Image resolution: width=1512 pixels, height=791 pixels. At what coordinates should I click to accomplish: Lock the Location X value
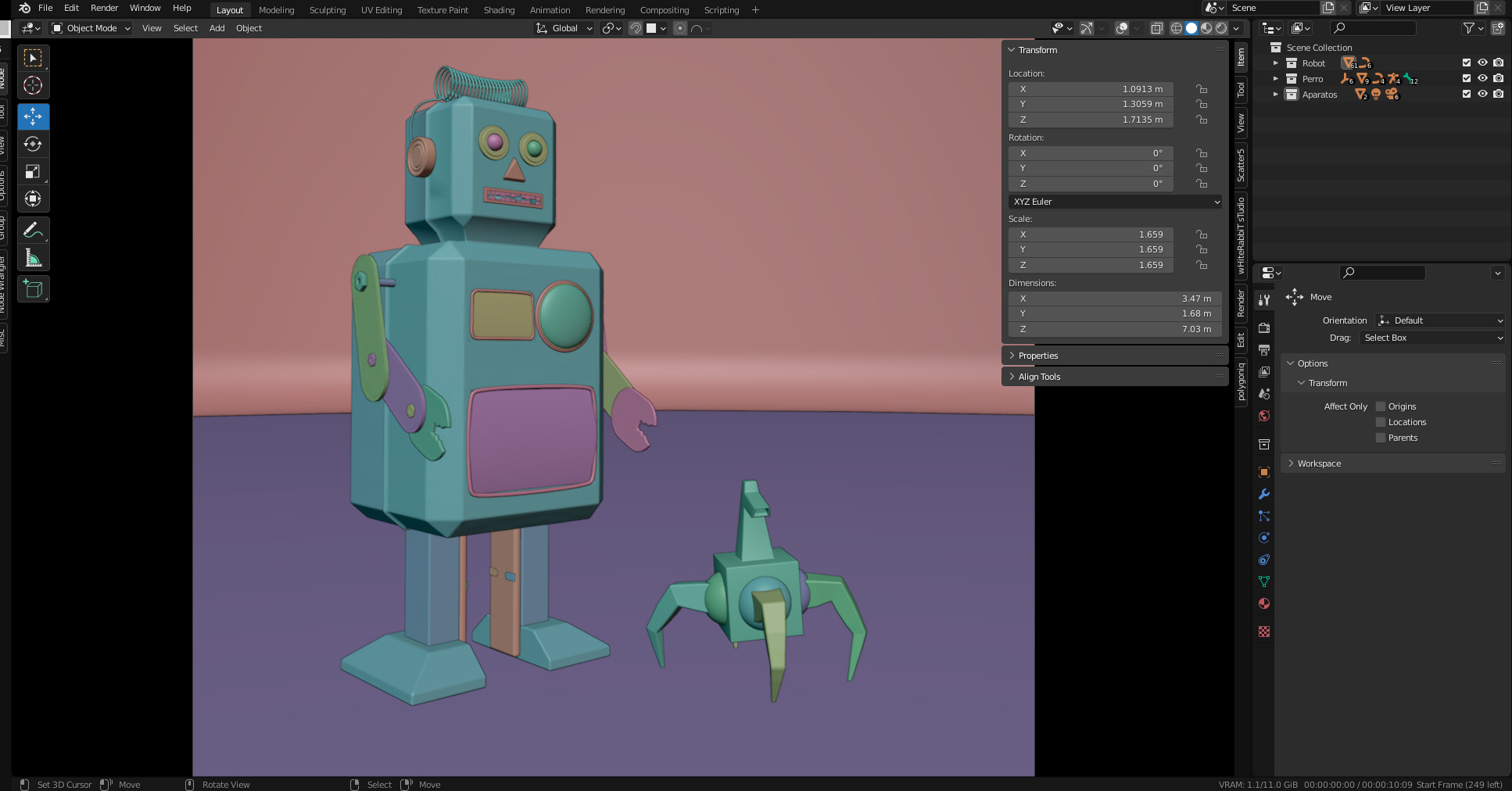[1202, 89]
